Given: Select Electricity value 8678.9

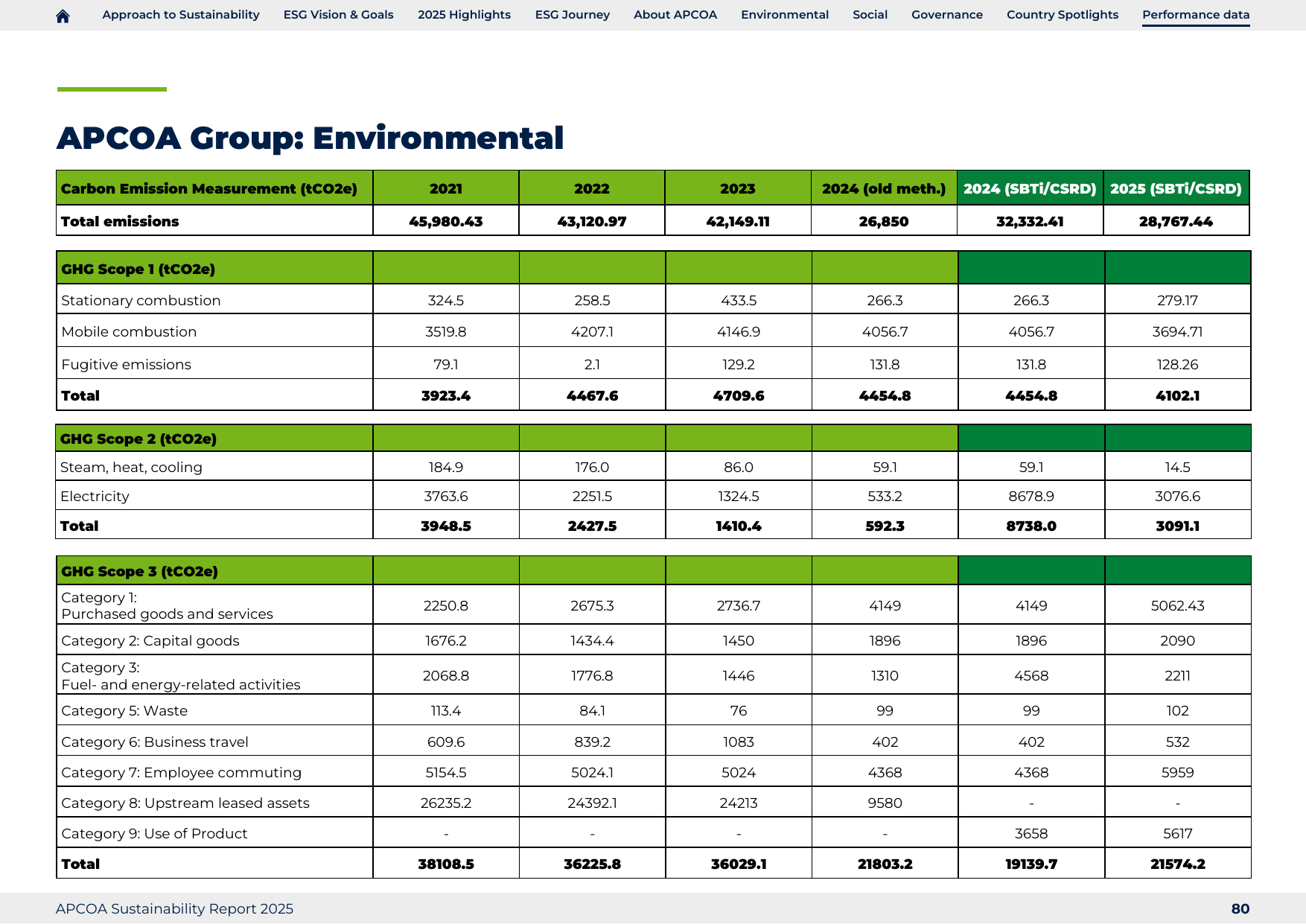Looking at the screenshot, I should (x=1031, y=496).
